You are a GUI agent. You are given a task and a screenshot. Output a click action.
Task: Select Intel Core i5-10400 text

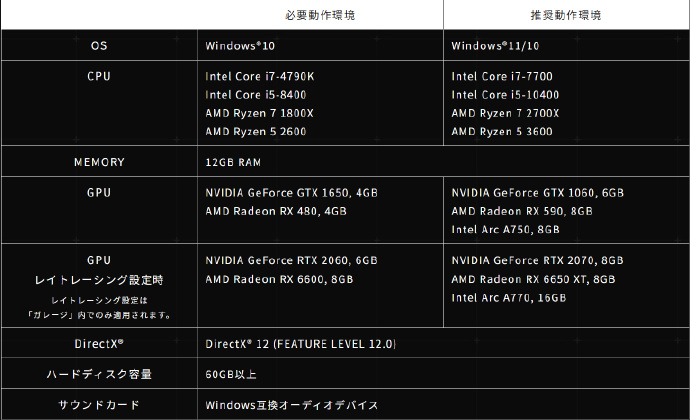(505, 95)
